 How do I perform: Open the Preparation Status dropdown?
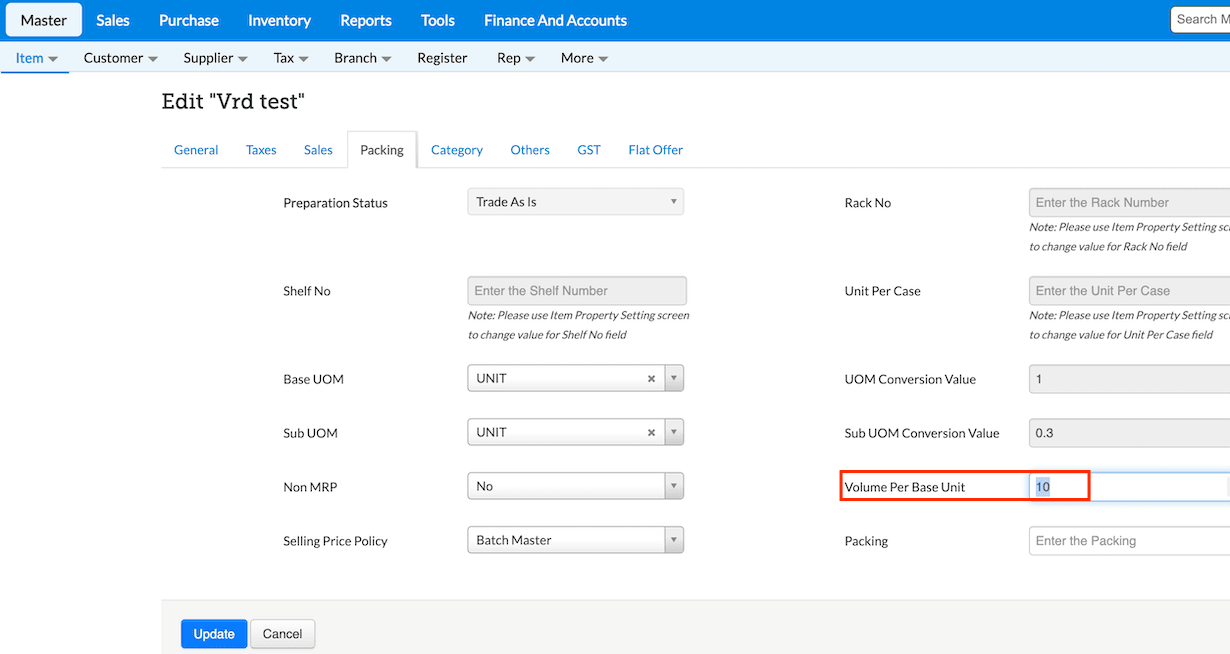tap(575, 202)
